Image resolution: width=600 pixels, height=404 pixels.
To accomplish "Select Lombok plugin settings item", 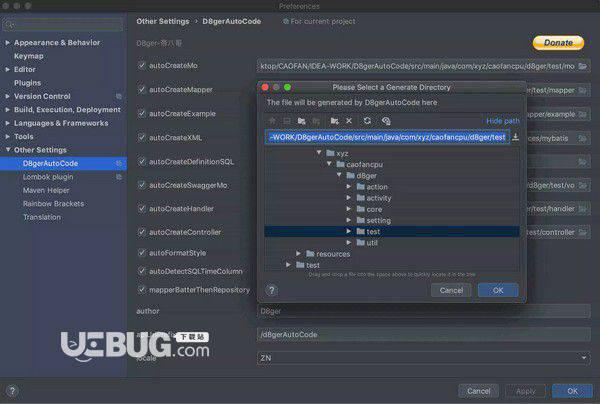I will click(x=48, y=177).
